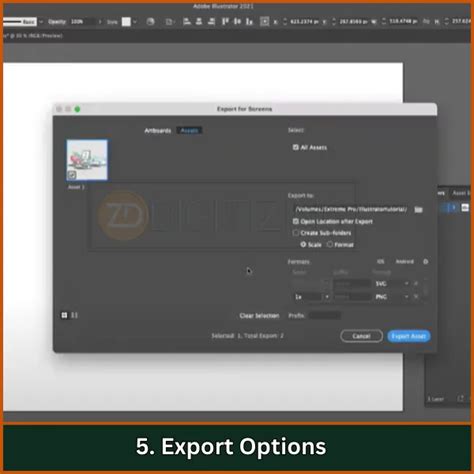Select the document tab RGB/Preview
The image size is (474, 474).
[33, 35]
